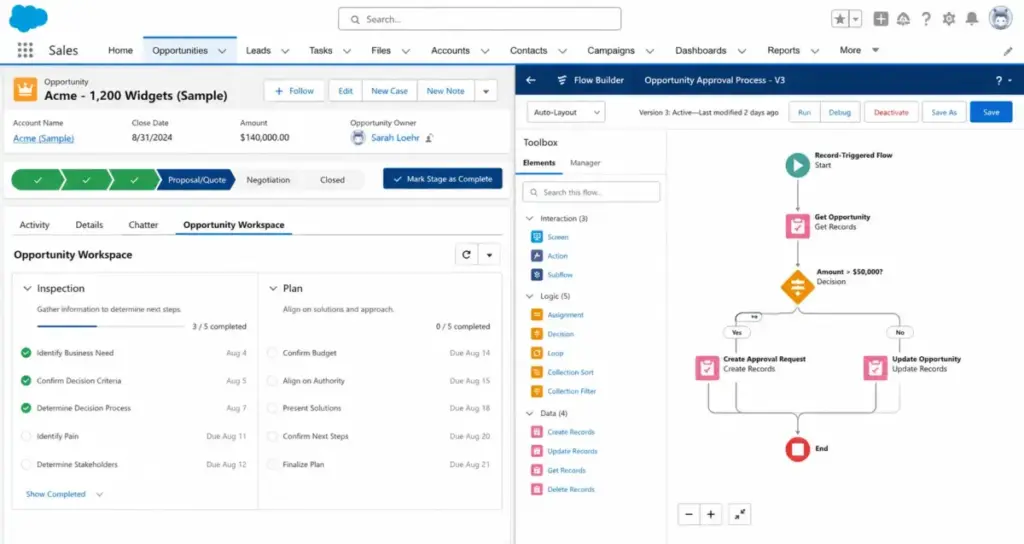Open the Salesforce help question mark icon
The width and height of the screenshot is (1024, 544).
[x=926, y=19]
